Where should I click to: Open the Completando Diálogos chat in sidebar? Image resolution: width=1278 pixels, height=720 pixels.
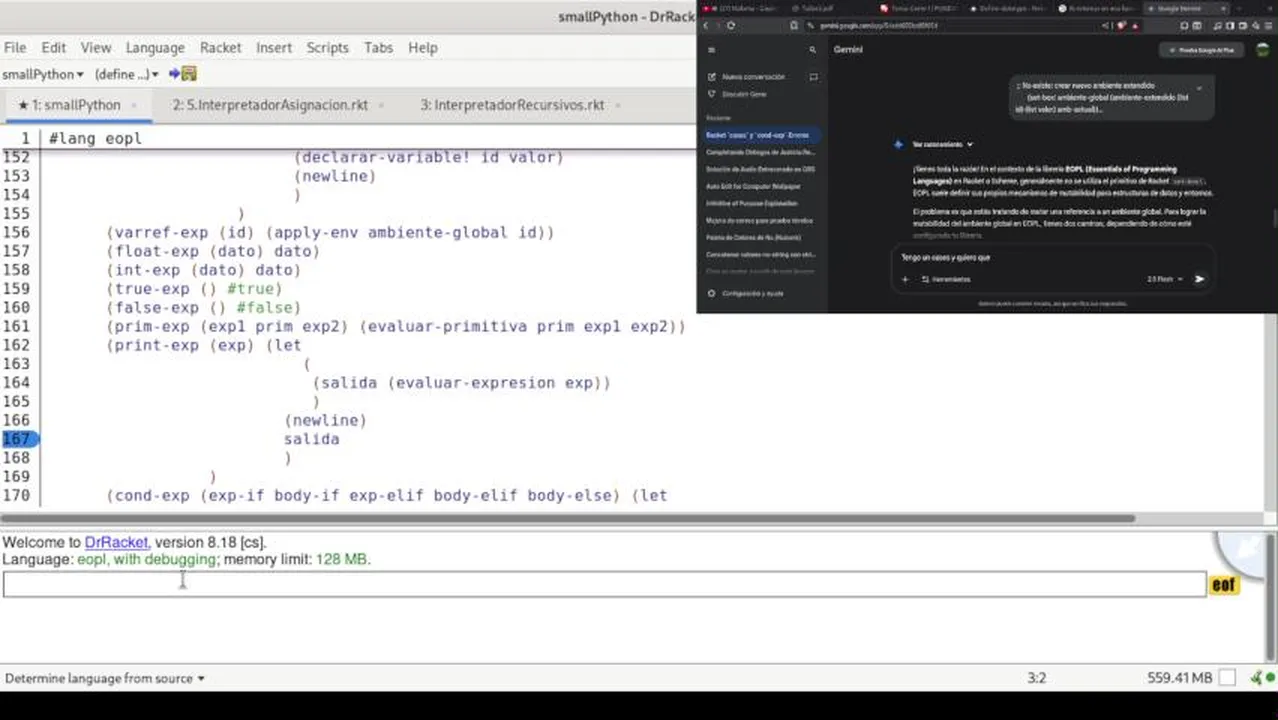[x=760, y=152]
